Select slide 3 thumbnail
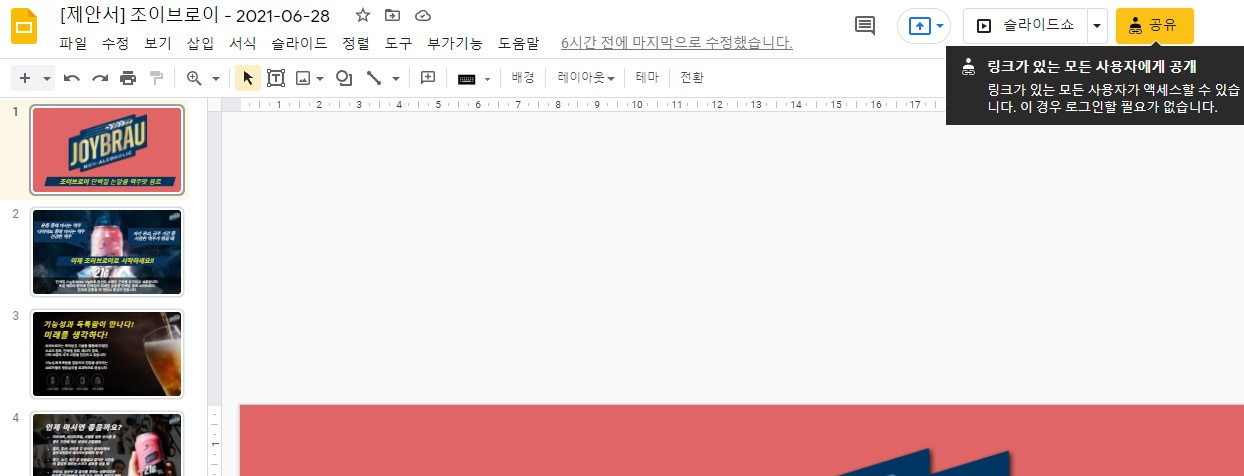This screenshot has width=1244, height=476. (107, 354)
